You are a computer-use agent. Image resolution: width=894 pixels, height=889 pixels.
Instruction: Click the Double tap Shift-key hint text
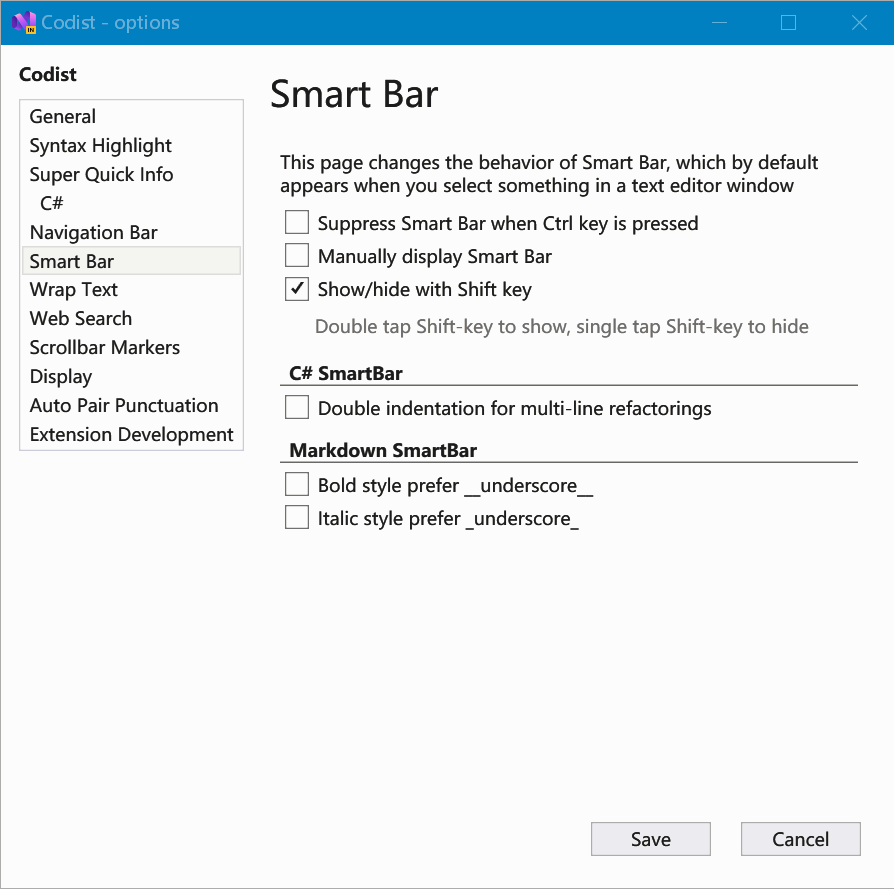[562, 327]
